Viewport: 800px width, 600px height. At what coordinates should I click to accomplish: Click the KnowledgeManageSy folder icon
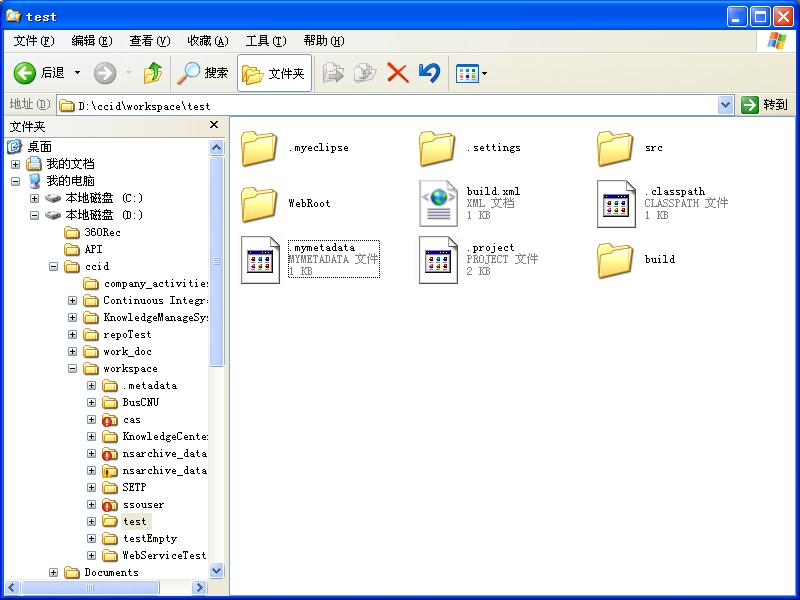pyautogui.click(x=91, y=318)
